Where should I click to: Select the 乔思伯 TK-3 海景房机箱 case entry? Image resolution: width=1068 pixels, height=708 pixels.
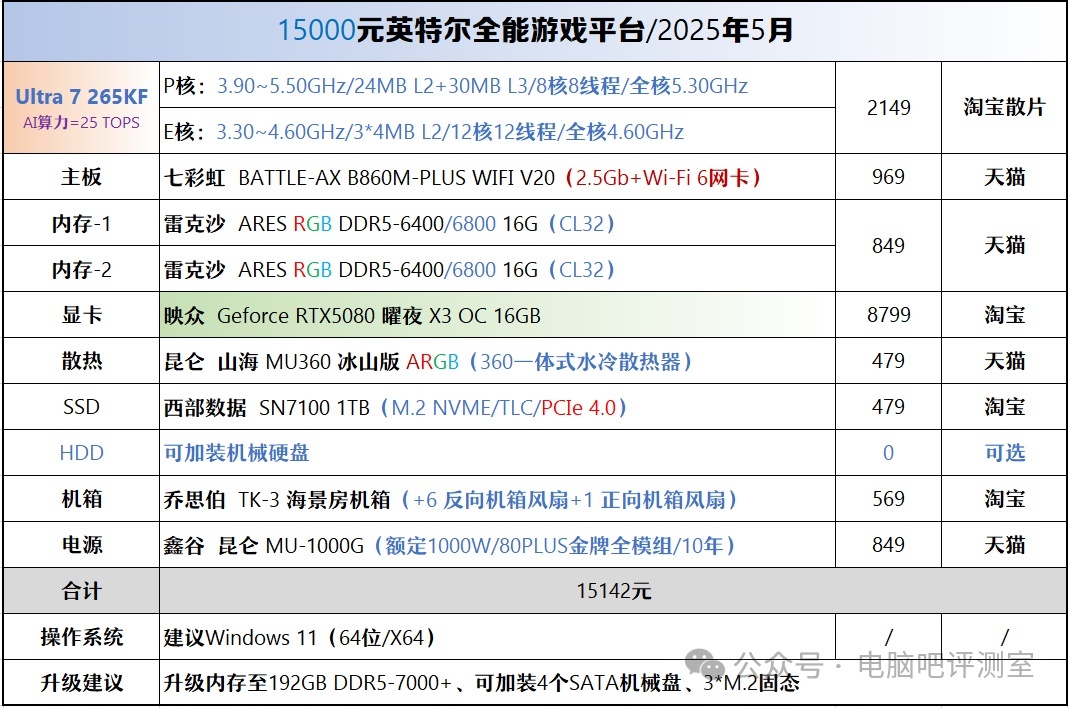450,499
